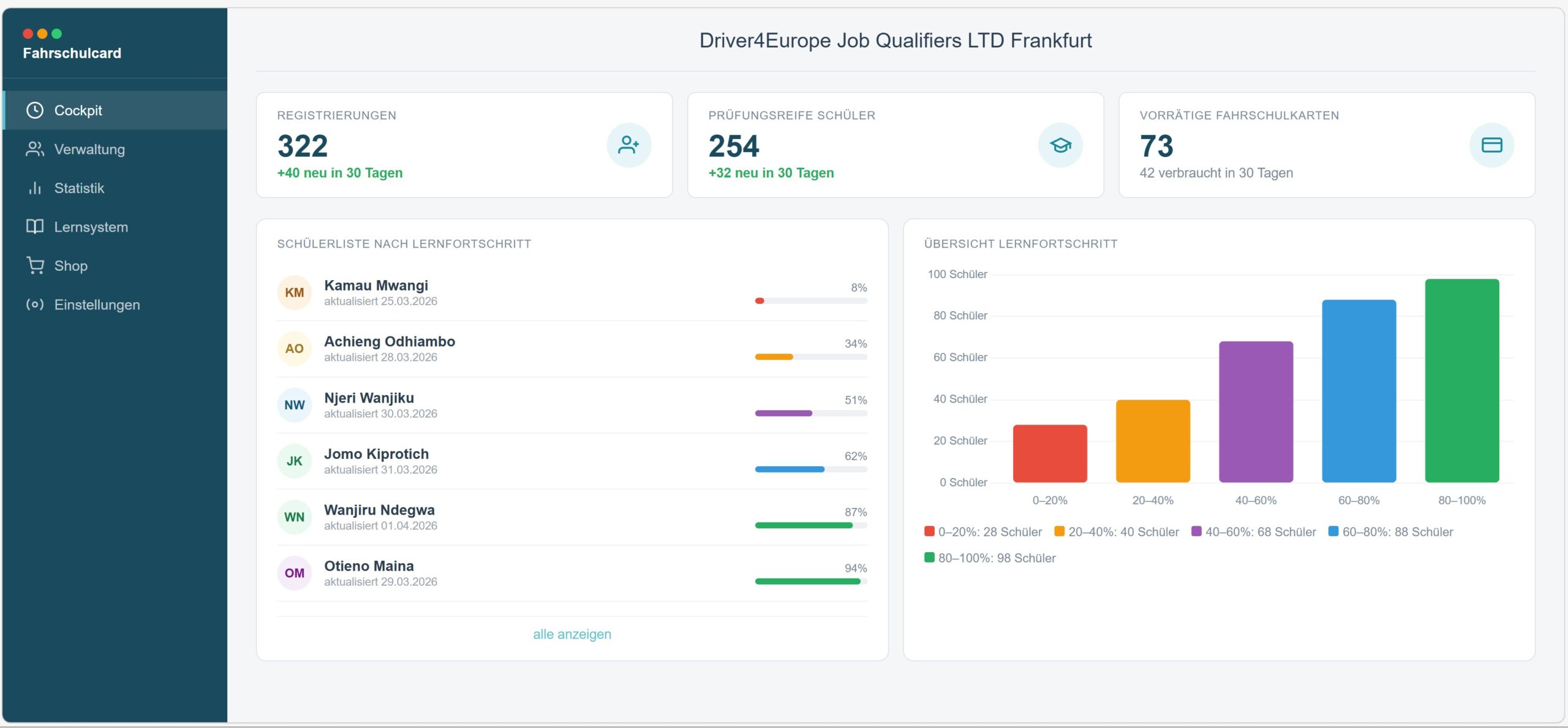Viewport: 1568px width, 728px height.
Task: Click the NW avatar of Njeri Wanjiku
Action: [294, 405]
